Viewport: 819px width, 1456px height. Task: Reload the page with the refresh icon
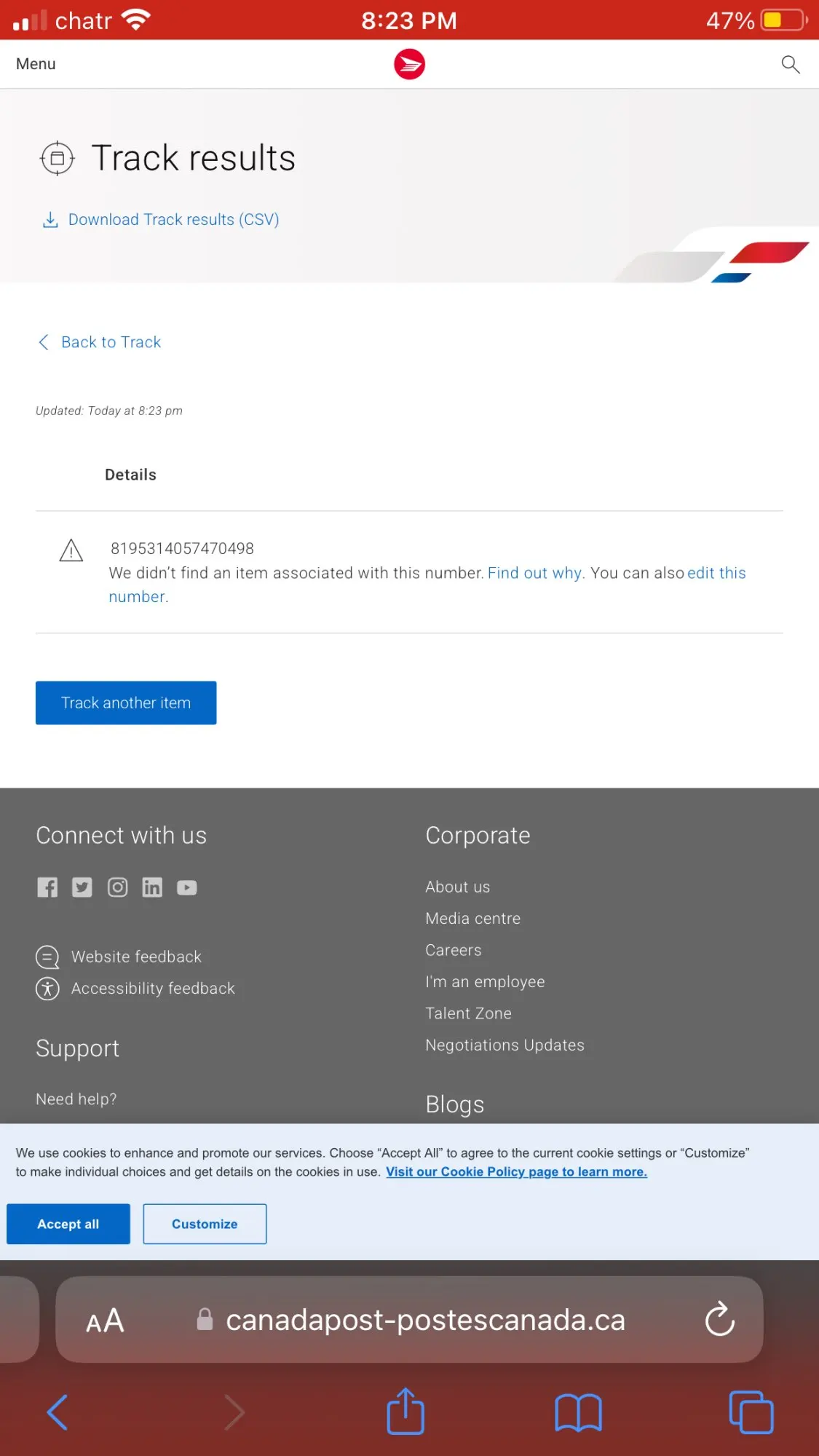pos(719,1319)
